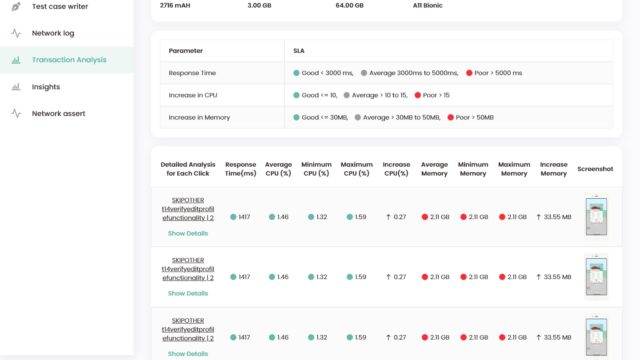Open Network log in sidebar

click(53, 33)
